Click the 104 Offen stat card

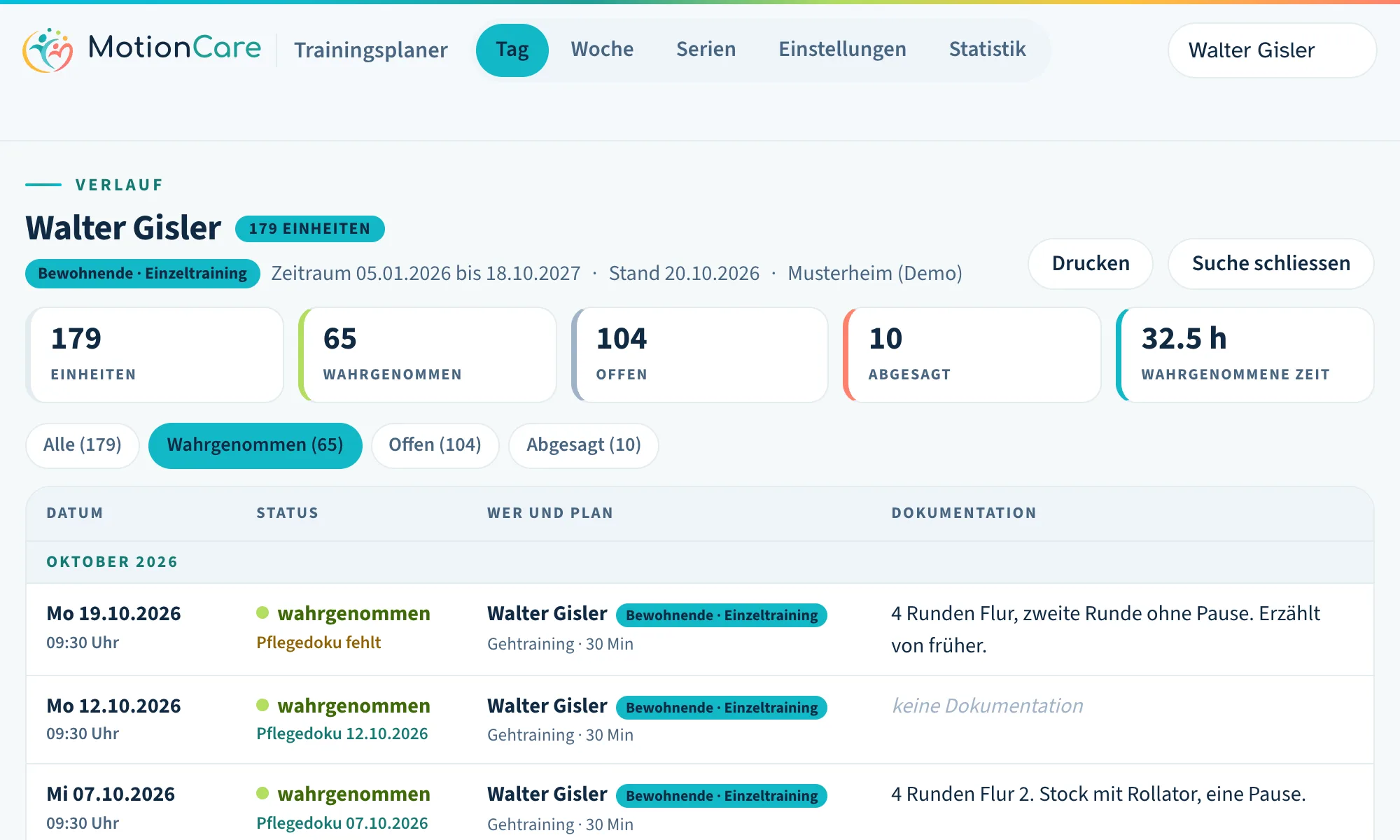pyautogui.click(x=700, y=355)
